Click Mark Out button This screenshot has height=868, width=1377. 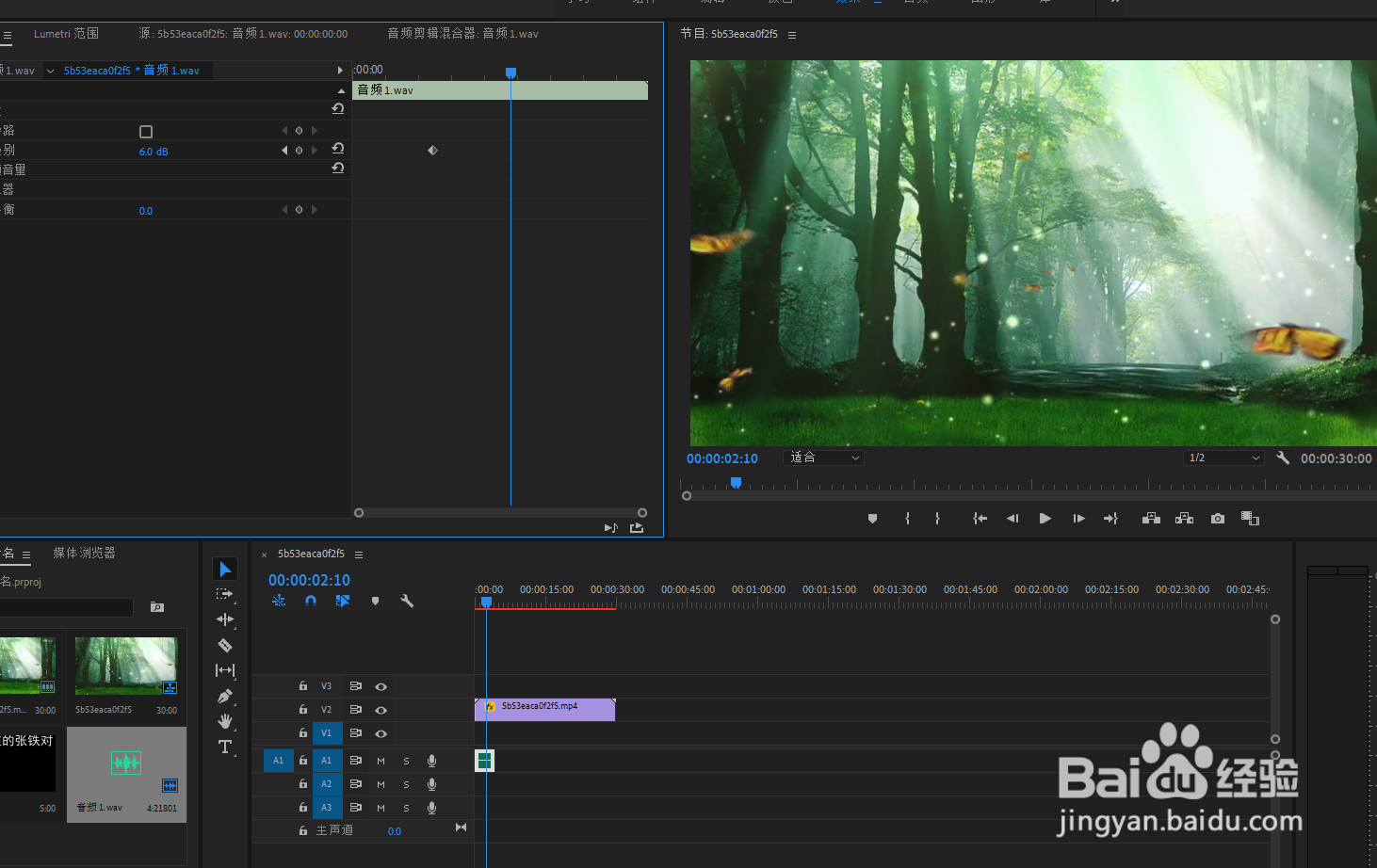coord(937,519)
